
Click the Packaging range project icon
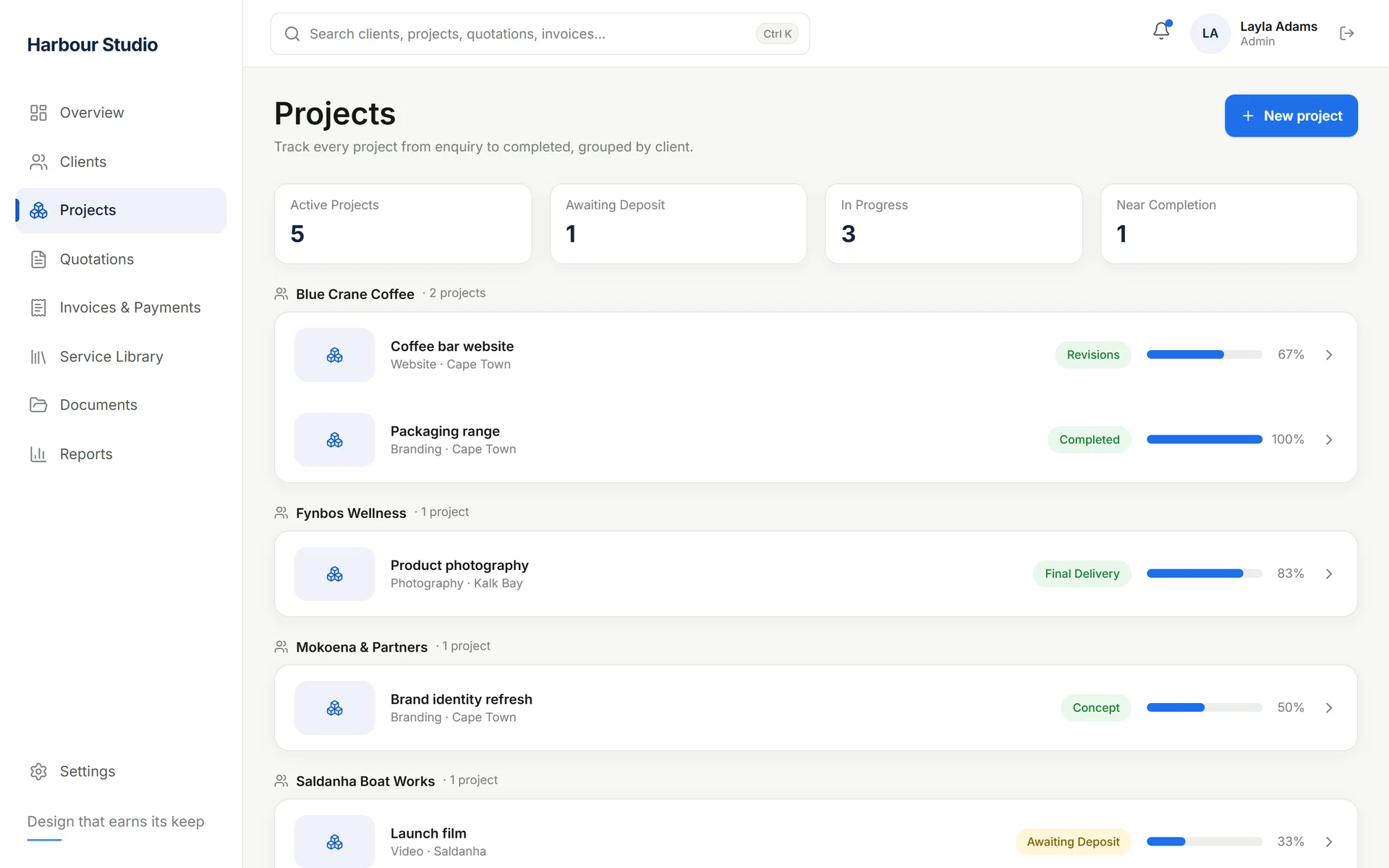pyautogui.click(x=334, y=440)
